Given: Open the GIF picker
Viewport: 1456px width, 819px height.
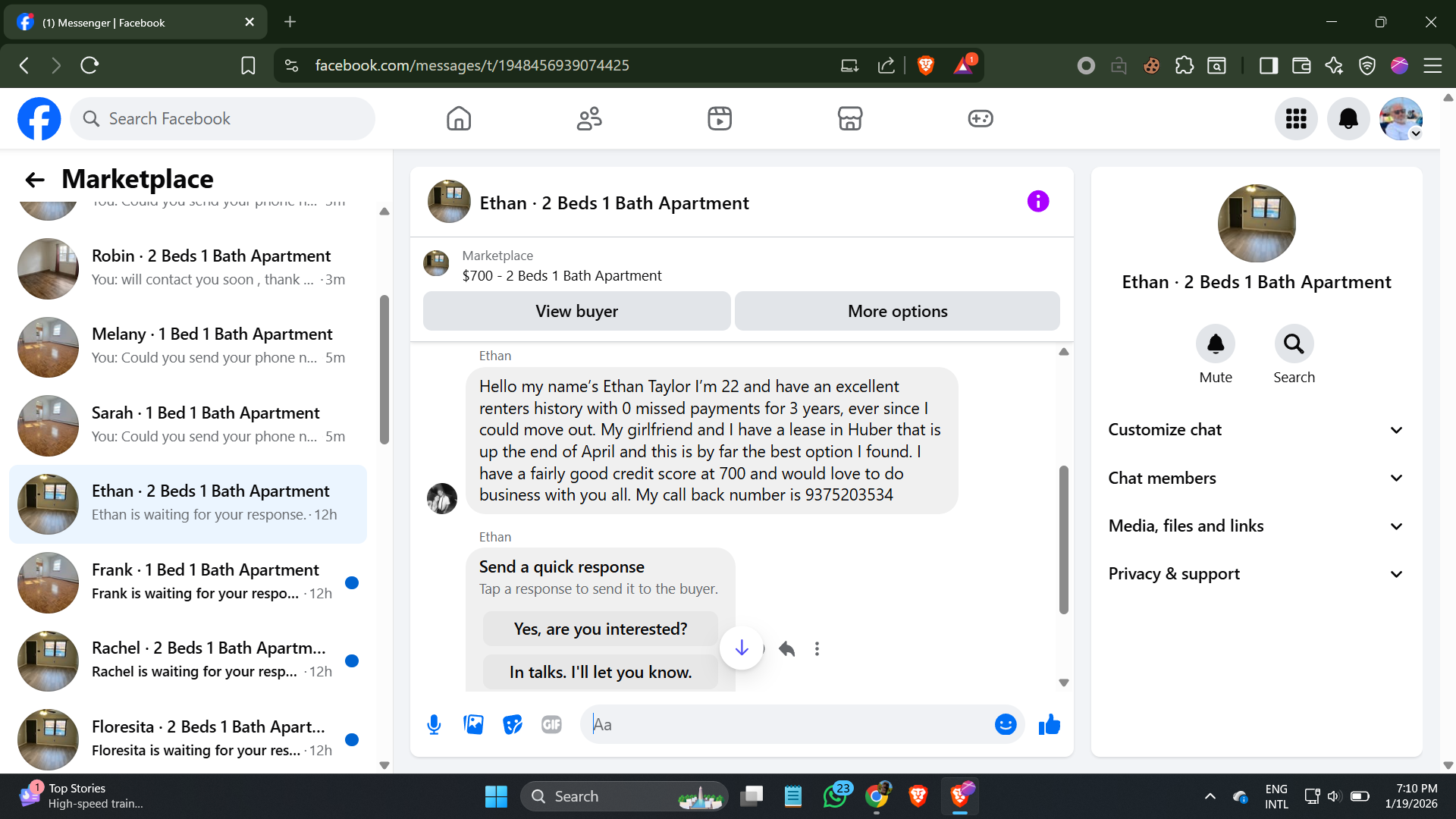Looking at the screenshot, I should [x=551, y=725].
